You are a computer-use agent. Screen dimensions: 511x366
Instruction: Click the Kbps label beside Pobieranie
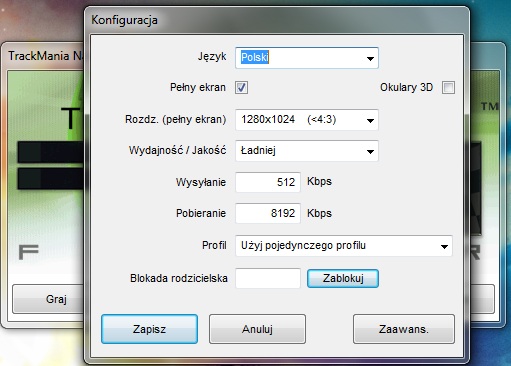(x=319, y=213)
